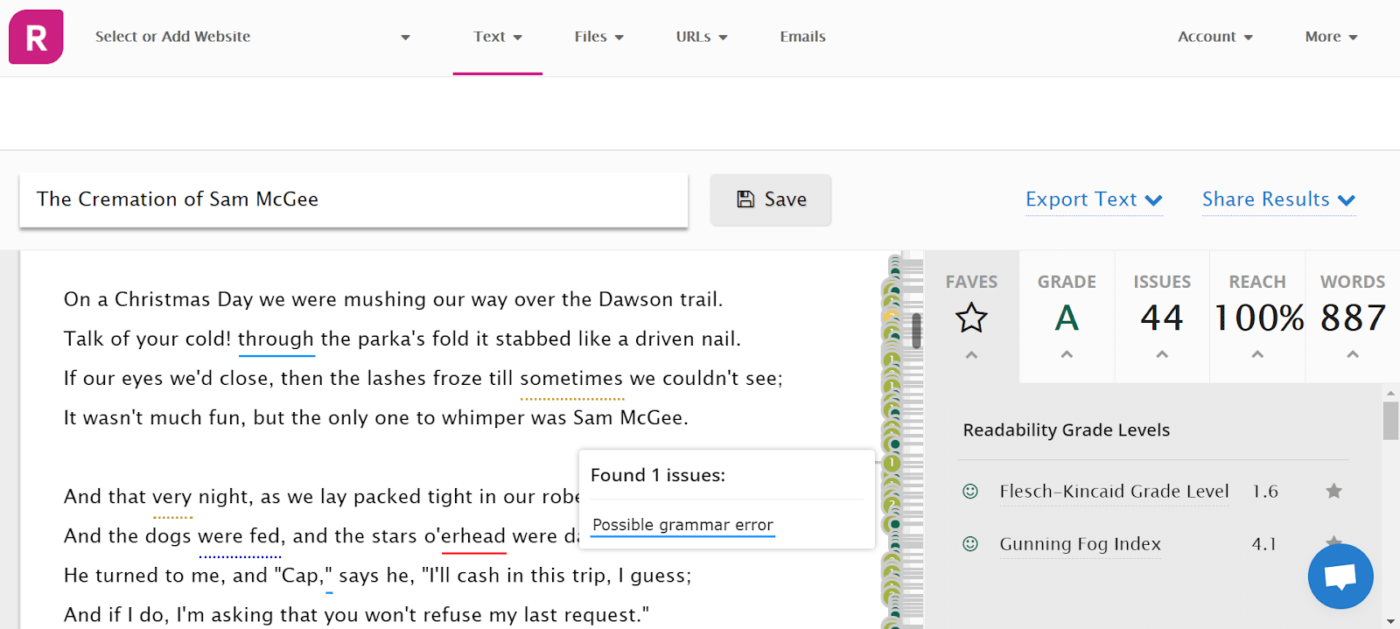The height and width of the screenshot is (629, 1400).
Task: Click the Save button
Action: pos(770,200)
